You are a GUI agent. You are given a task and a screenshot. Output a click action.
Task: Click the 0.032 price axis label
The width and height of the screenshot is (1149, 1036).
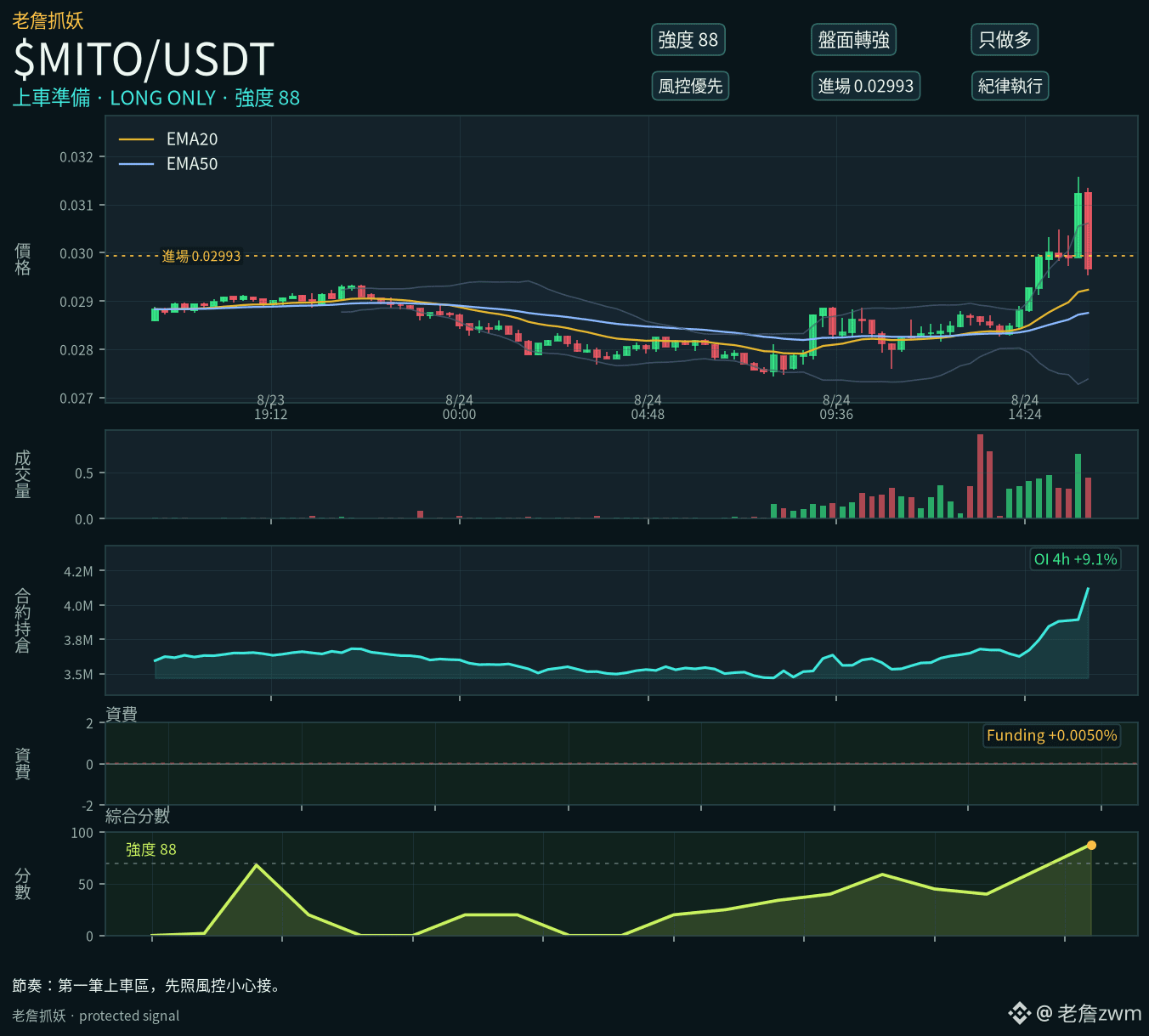[x=76, y=157]
